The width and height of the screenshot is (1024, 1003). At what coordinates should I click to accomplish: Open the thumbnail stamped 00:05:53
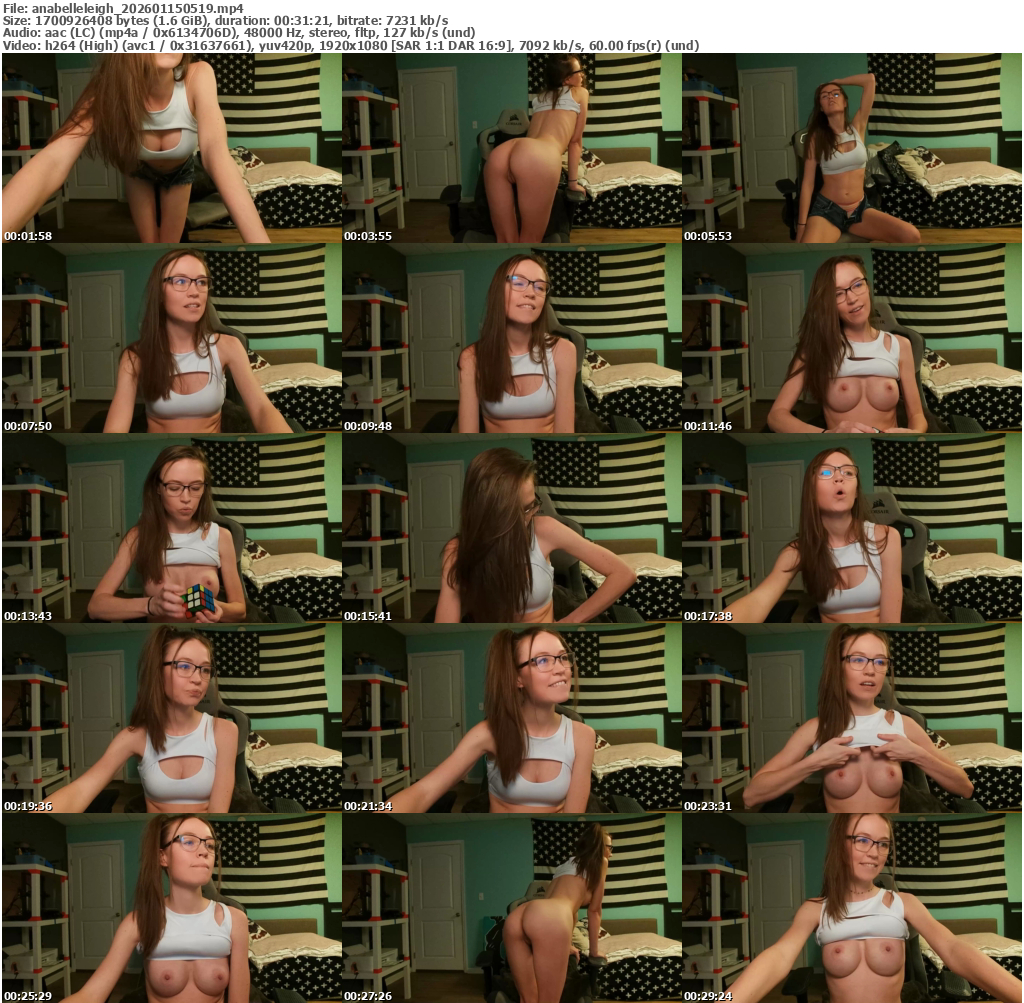(851, 148)
